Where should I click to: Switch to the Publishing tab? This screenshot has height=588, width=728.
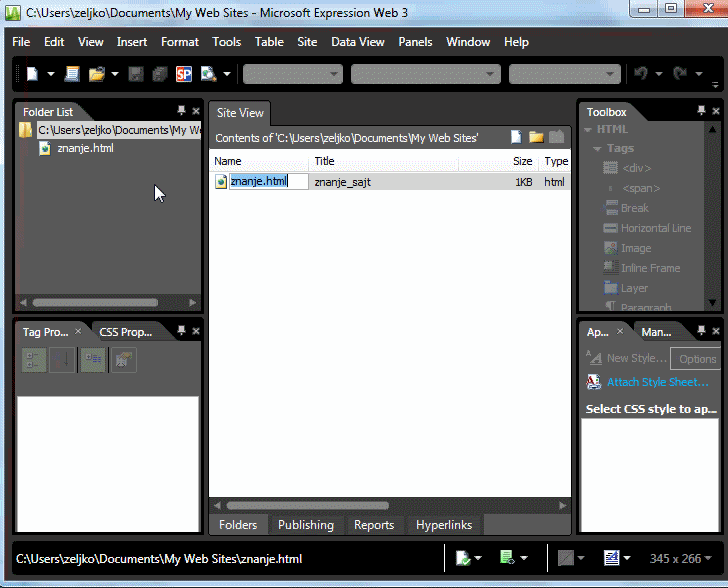[305, 525]
